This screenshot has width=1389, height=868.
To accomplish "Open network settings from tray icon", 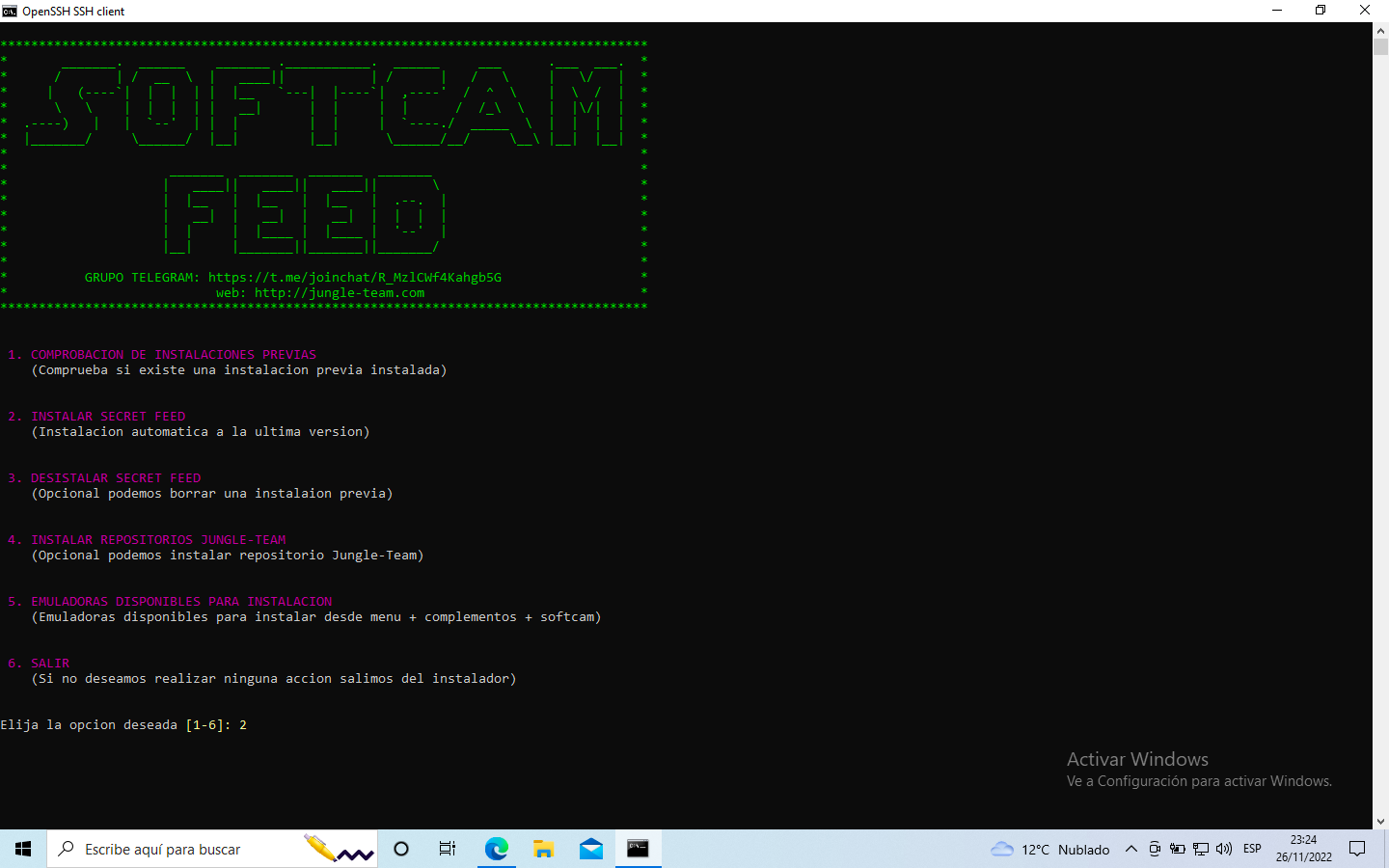I will tap(1201, 849).
